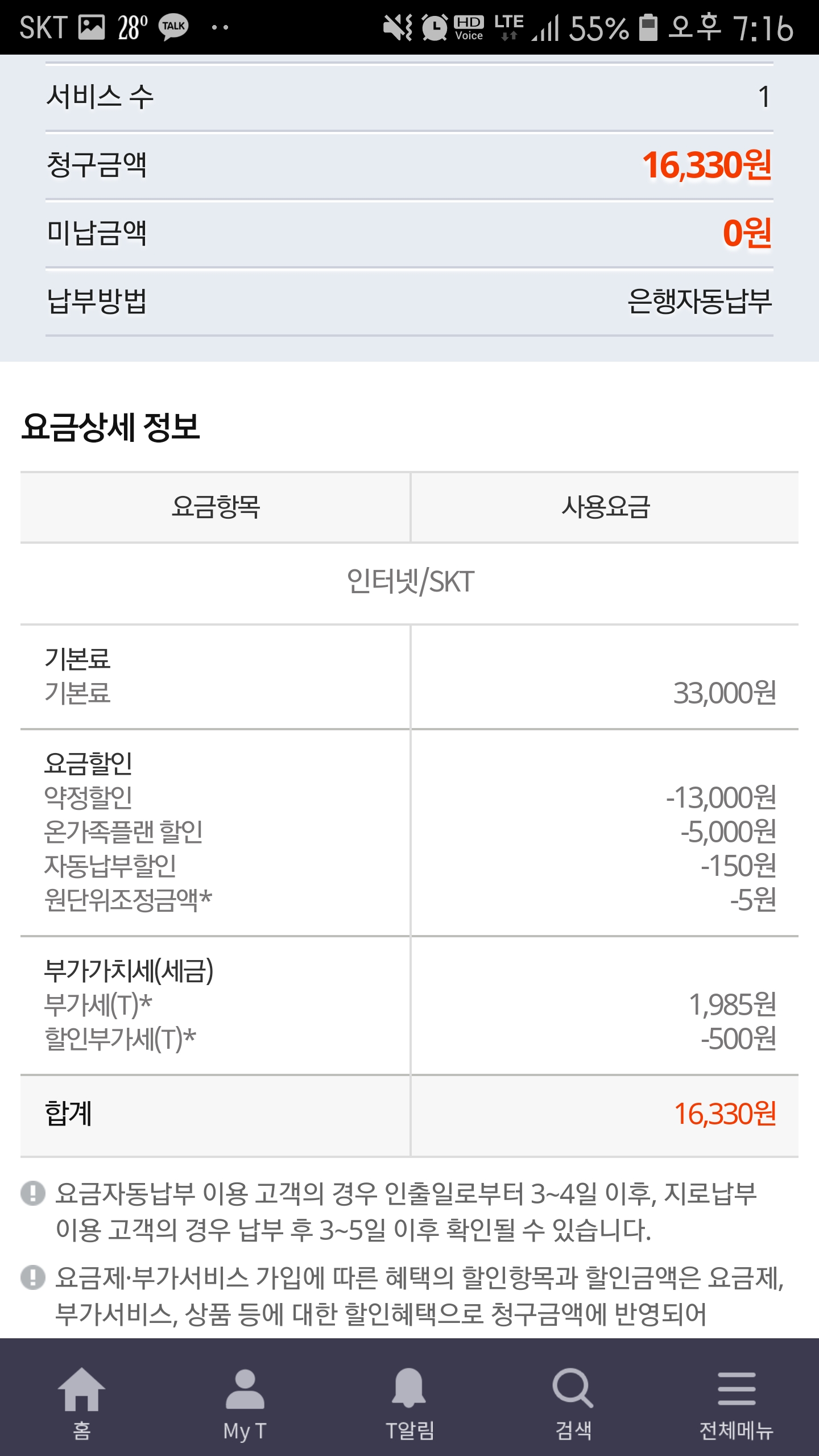The width and height of the screenshot is (819, 1456).
Task: Tap the 은행자동납부 payment method value
Action: tap(699, 301)
